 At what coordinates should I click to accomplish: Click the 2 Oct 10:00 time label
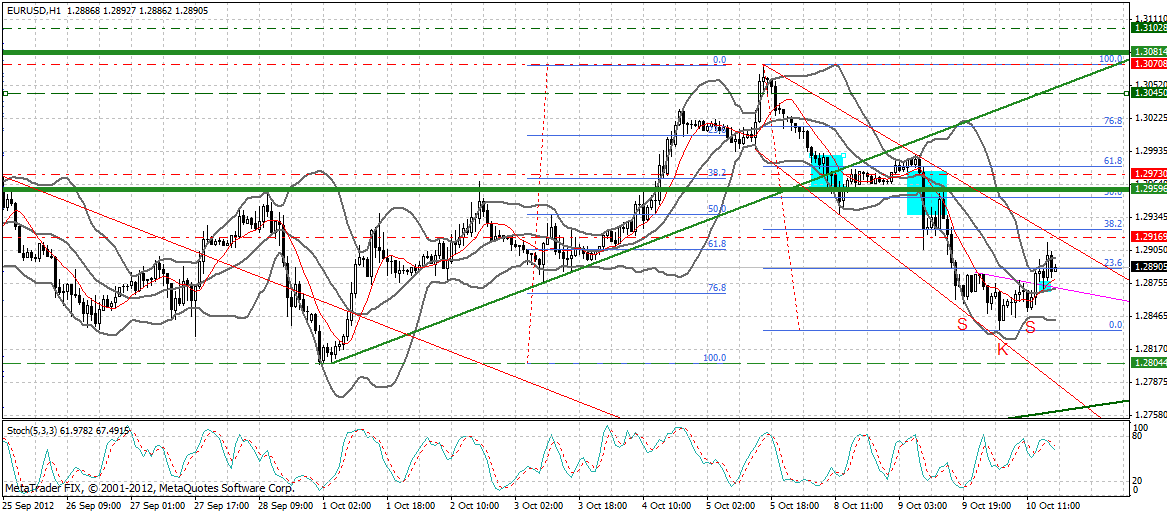[x=477, y=505]
